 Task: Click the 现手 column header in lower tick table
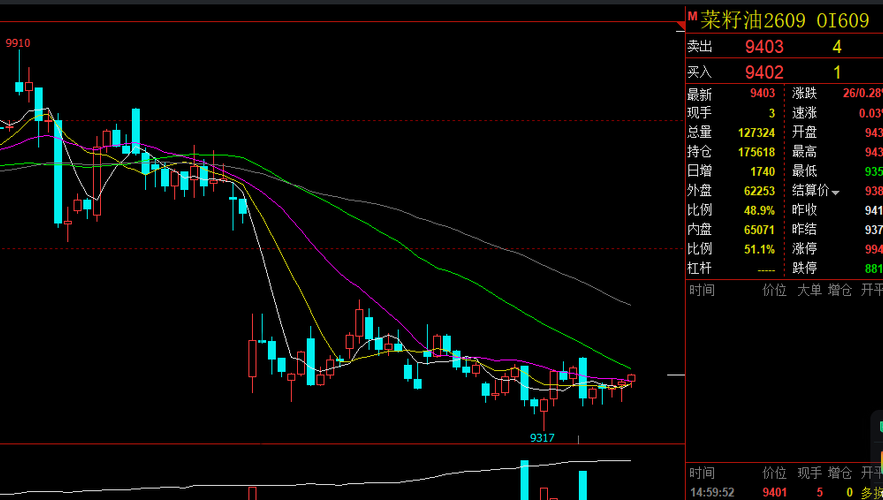[x=809, y=473]
